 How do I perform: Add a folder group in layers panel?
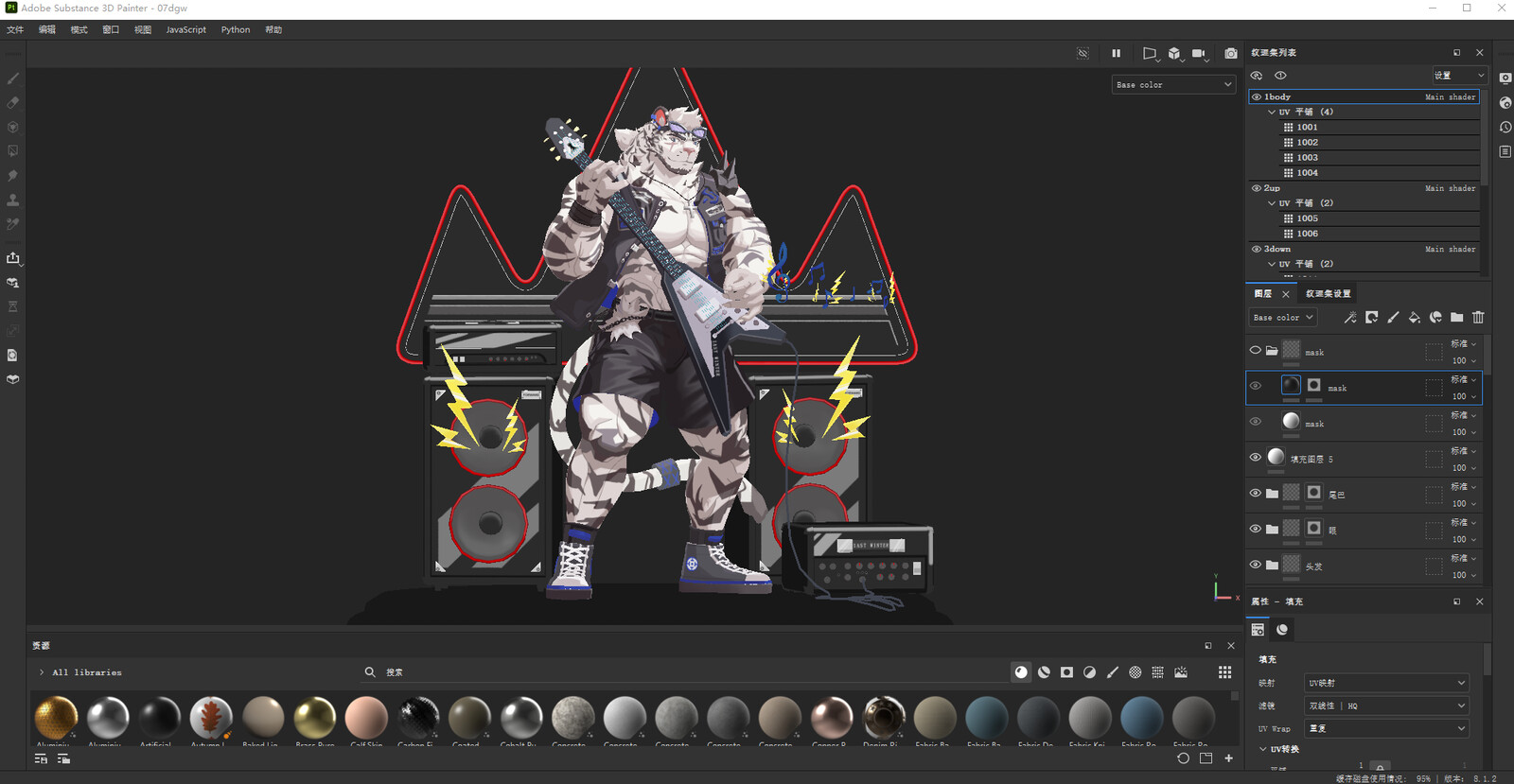pyautogui.click(x=1457, y=318)
